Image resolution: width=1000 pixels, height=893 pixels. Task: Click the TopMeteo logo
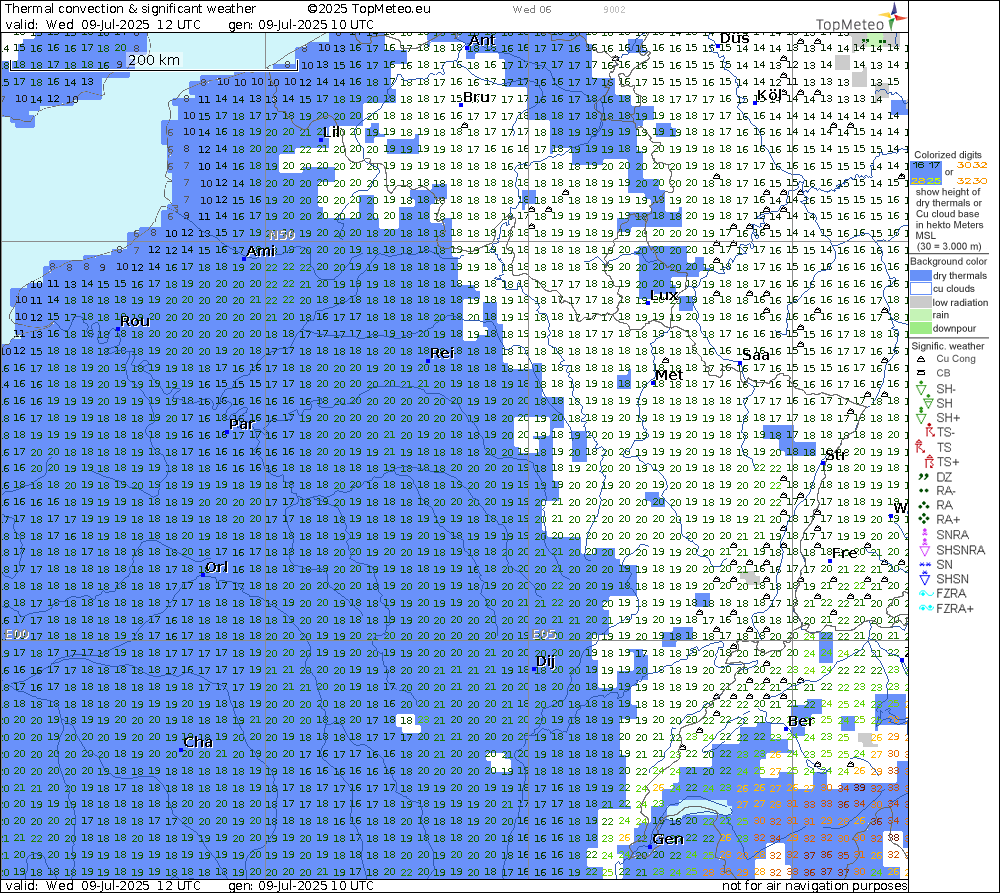860,18
